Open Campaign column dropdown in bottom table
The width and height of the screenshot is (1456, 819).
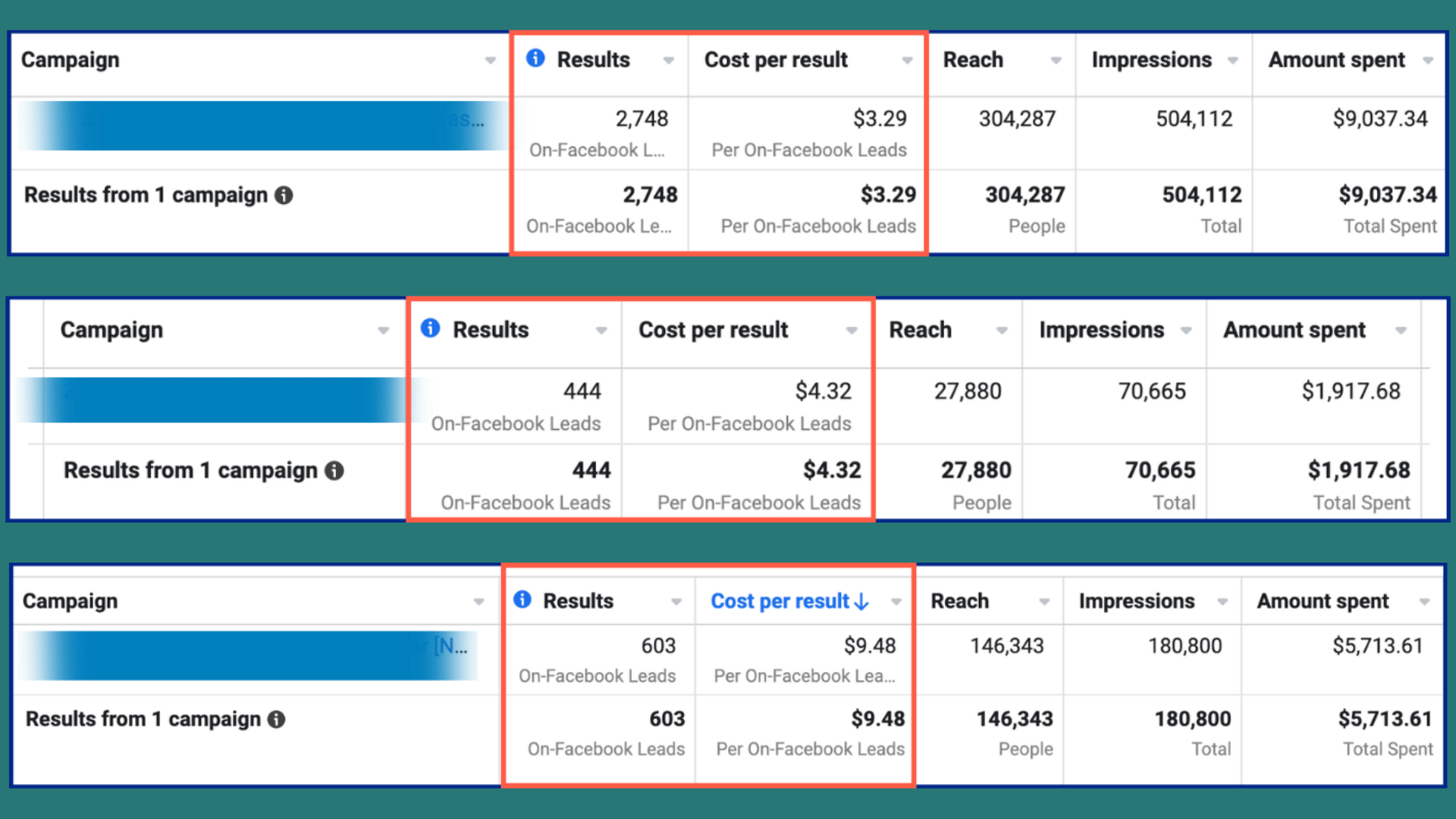pos(479,602)
